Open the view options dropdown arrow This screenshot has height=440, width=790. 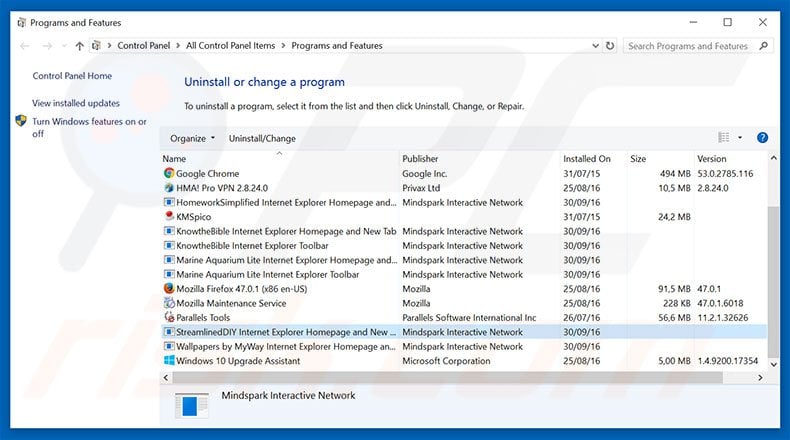740,138
